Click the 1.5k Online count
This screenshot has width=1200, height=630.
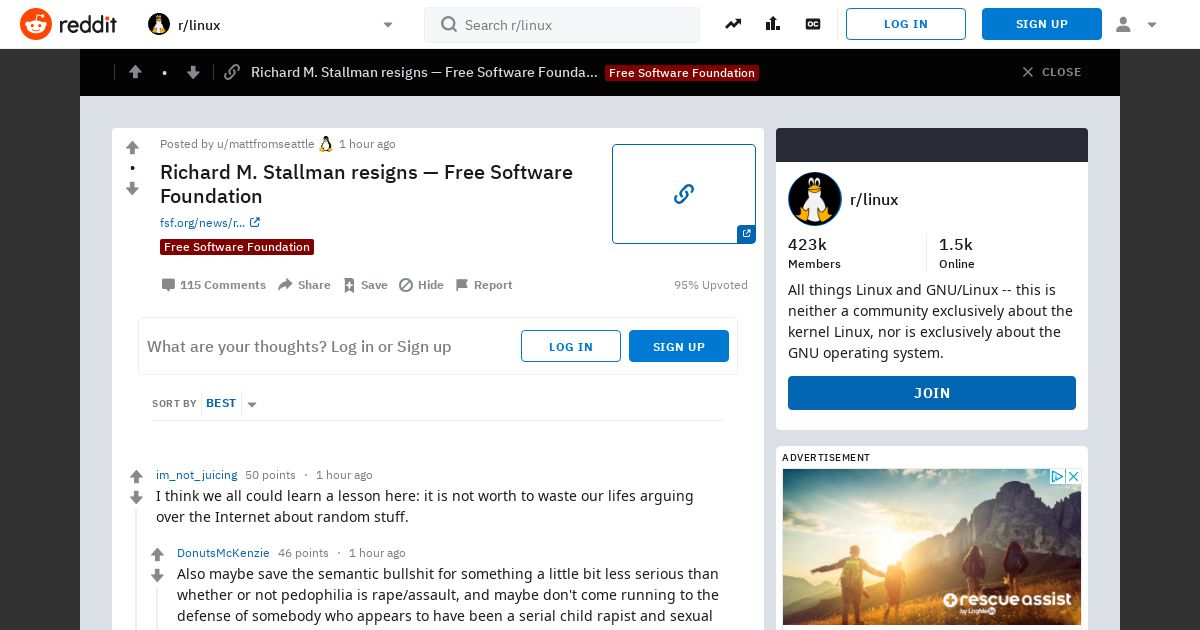957,253
